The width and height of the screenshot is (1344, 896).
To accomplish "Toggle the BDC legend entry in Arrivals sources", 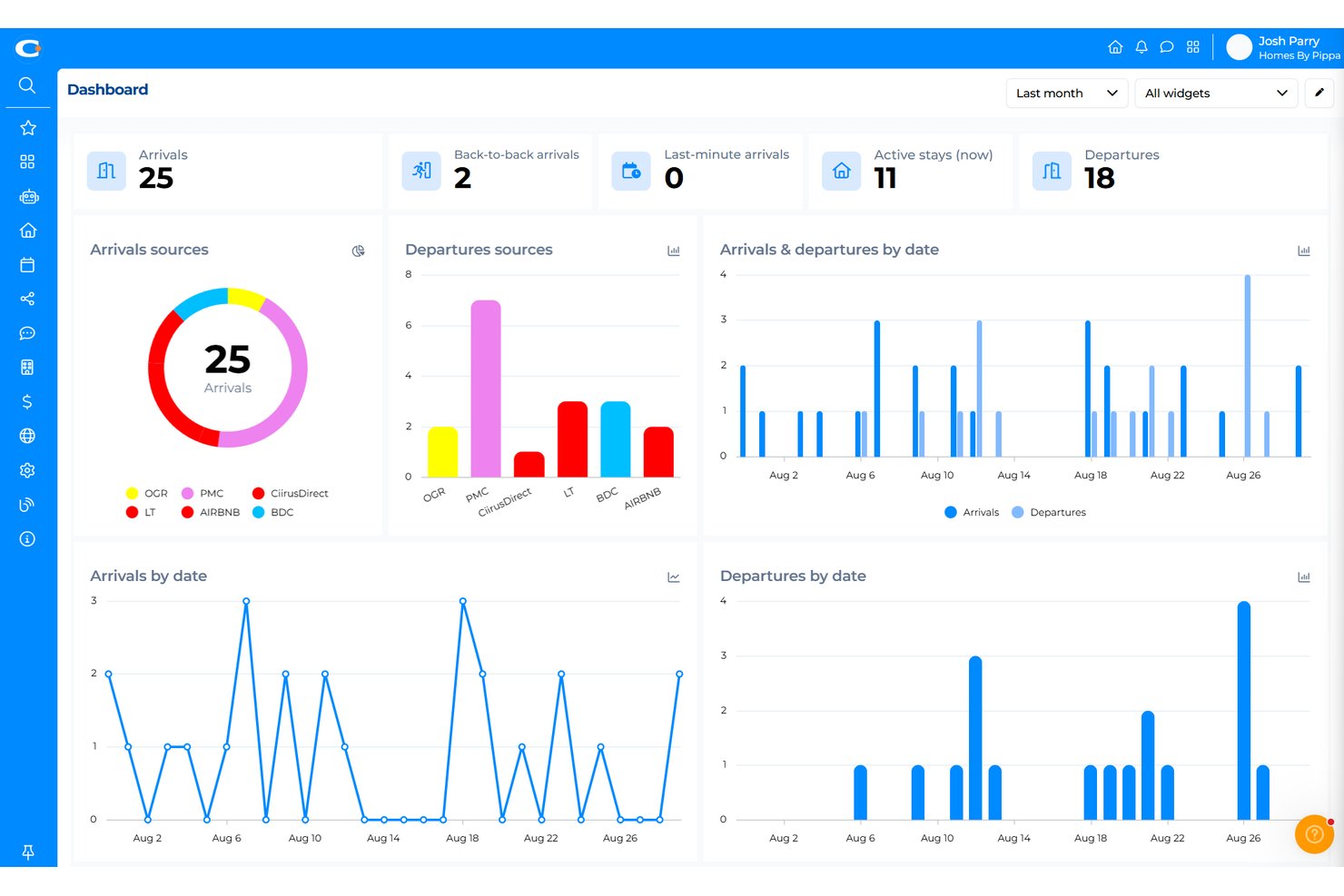I will pos(273,513).
